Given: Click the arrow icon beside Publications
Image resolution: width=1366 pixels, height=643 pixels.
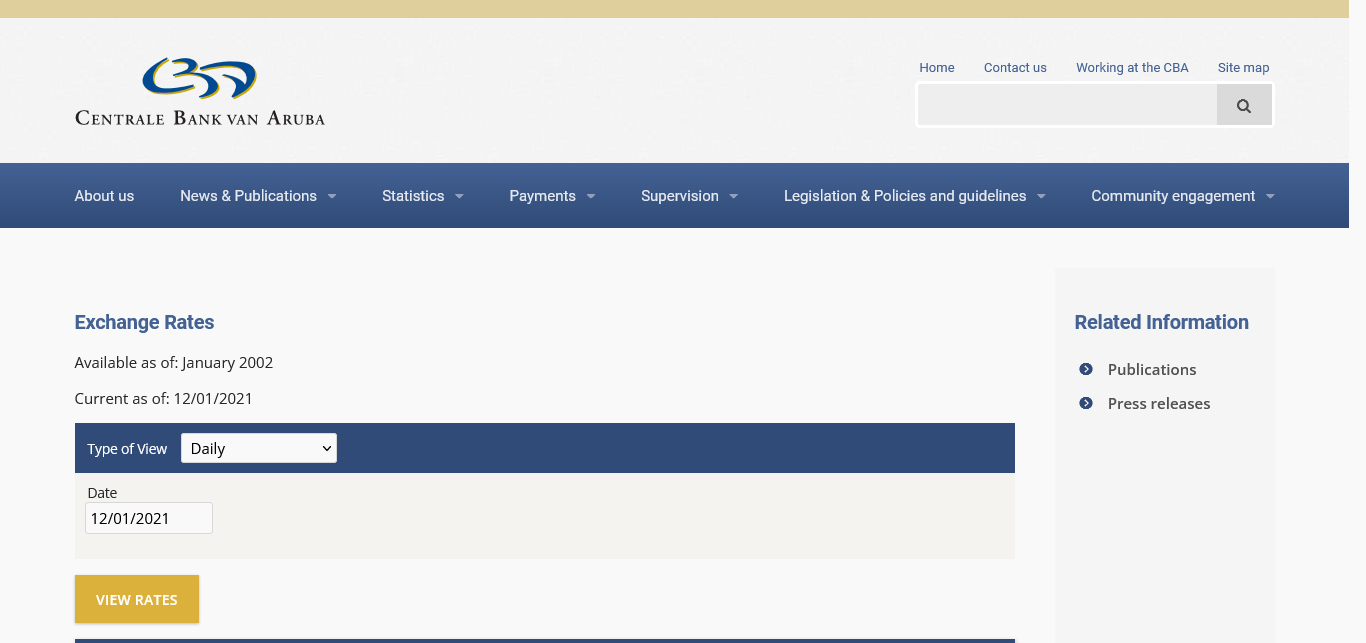Looking at the screenshot, I should point(1086,369).
